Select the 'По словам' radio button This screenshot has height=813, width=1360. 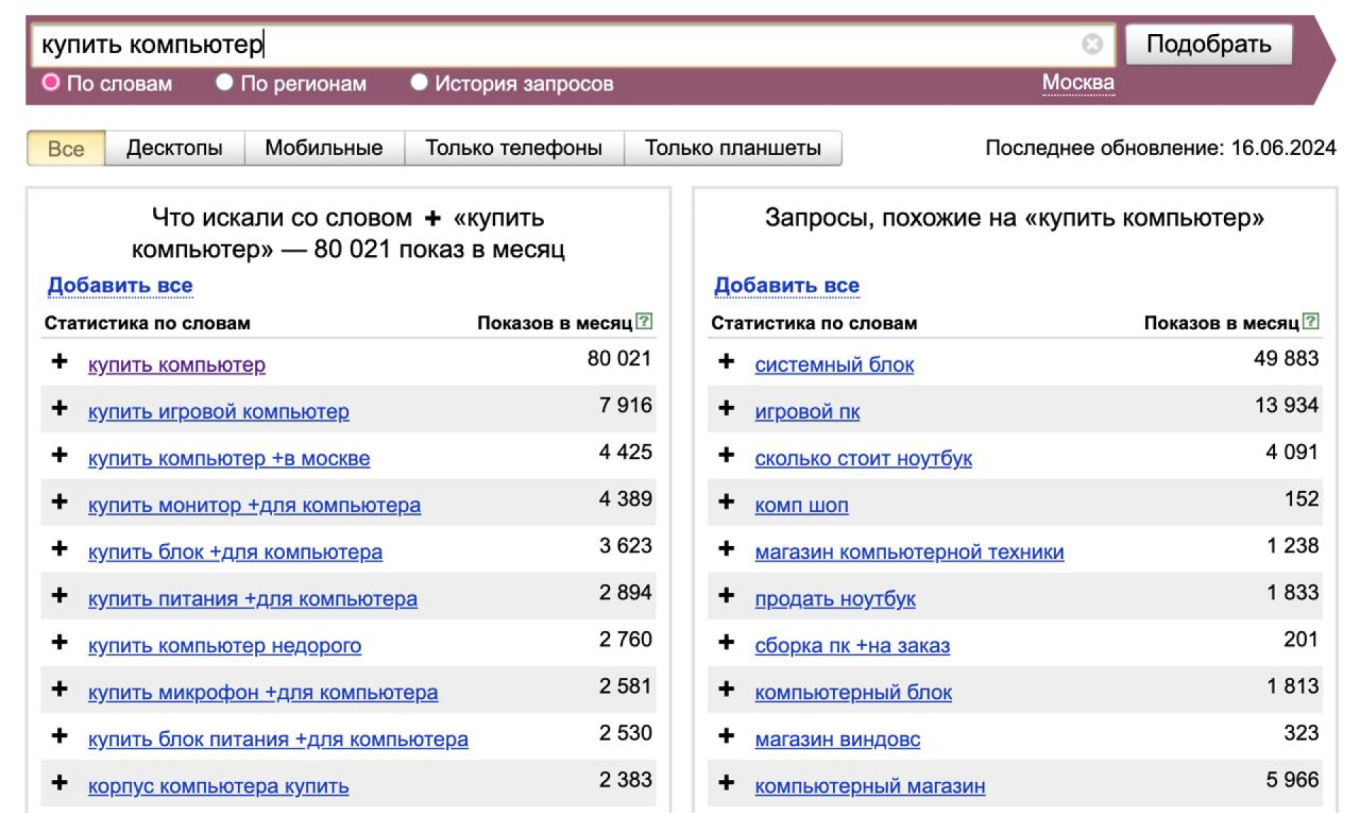(50, 83)
